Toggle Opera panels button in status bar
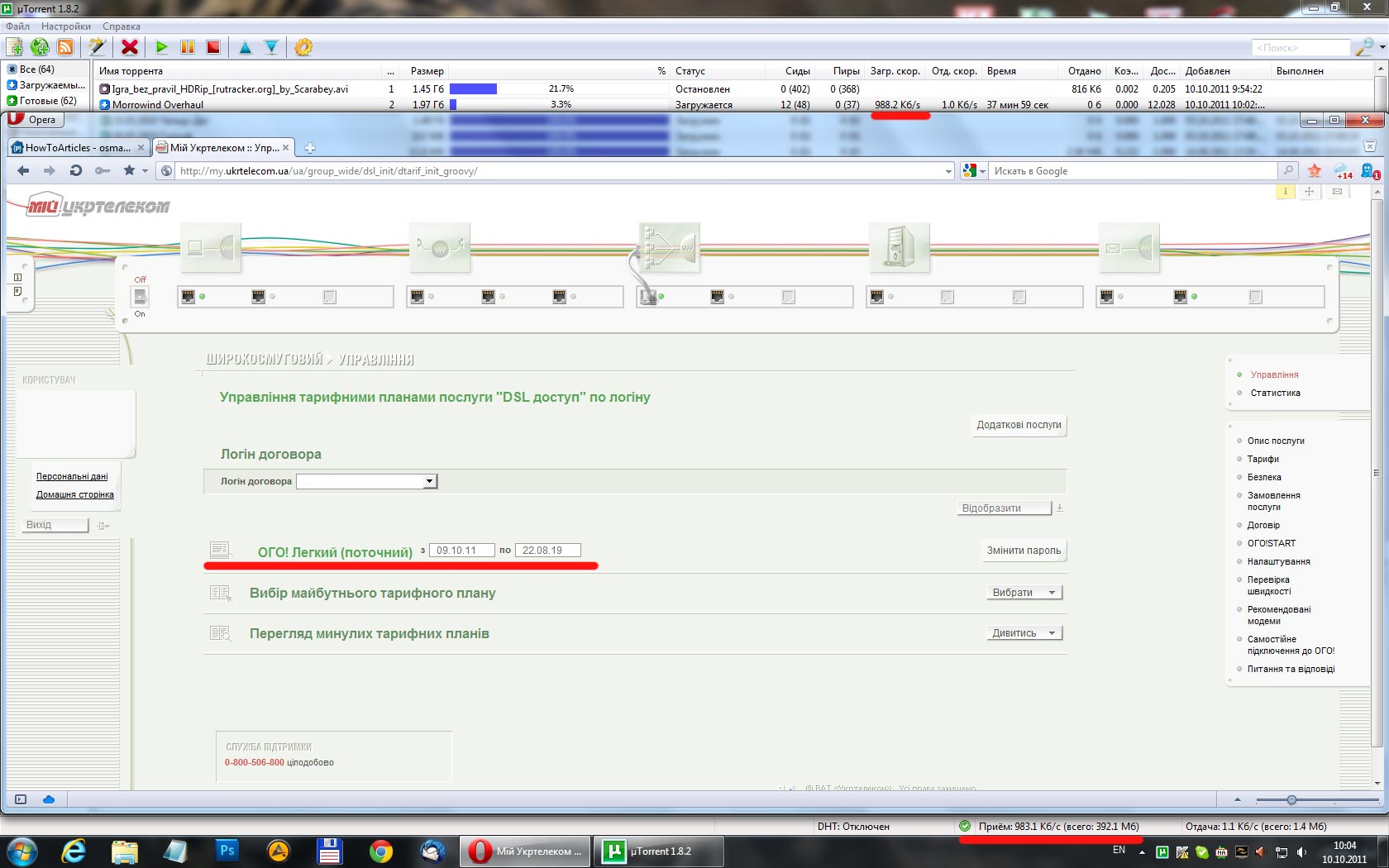 (21, 799)
